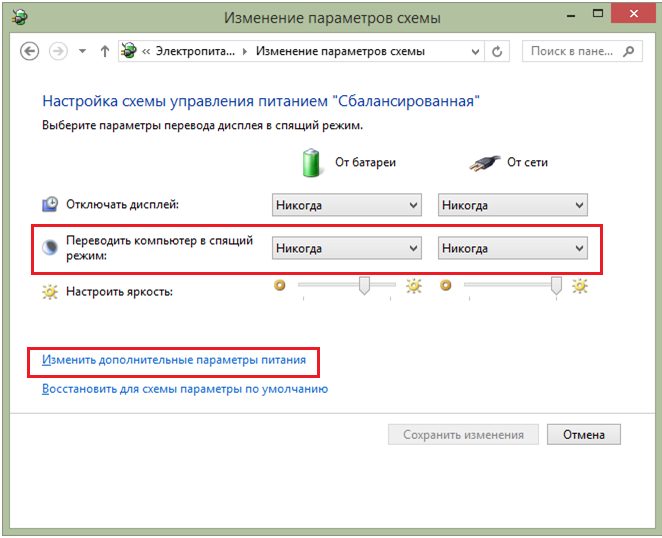Click plugged-in brightness slider thumb
The width and height of the screenshot is (662, 538).
pos(556,285)
